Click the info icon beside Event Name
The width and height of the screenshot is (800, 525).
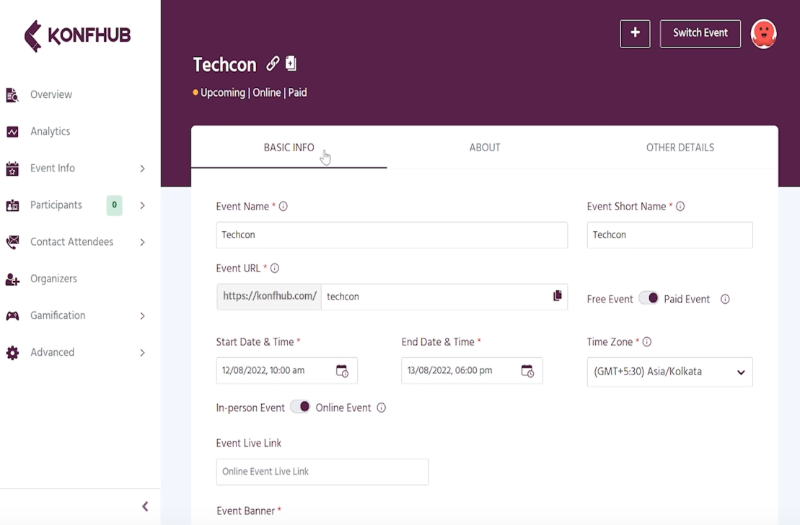pos(283,207)
